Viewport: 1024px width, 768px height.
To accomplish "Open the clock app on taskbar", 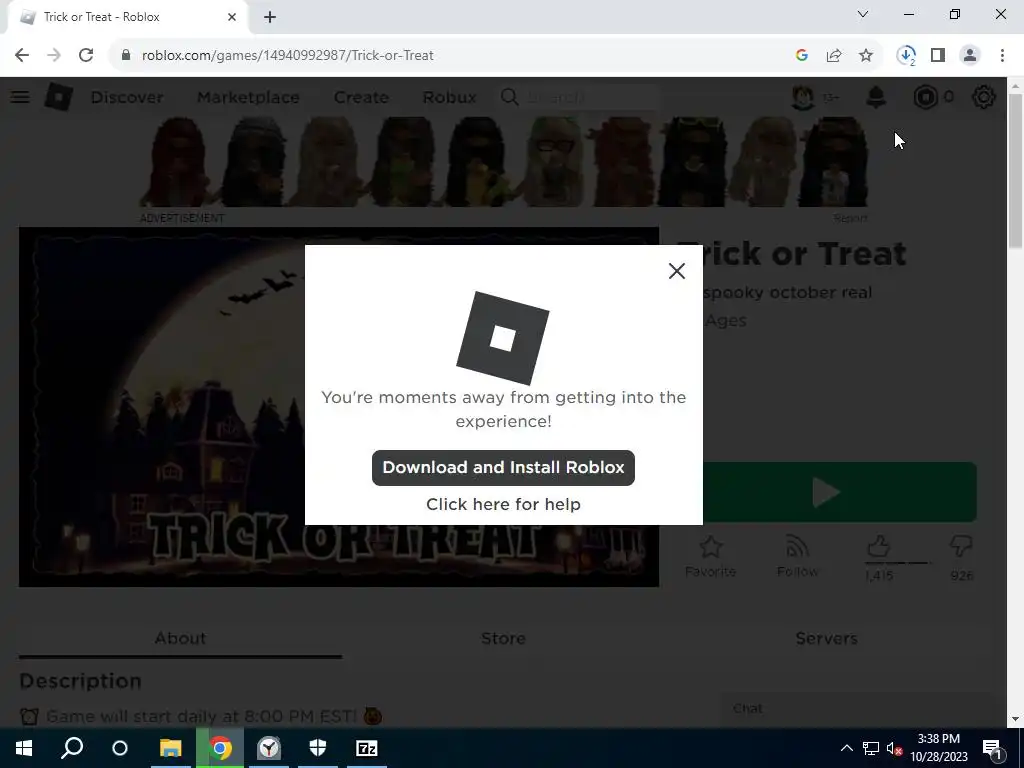I will pos(268,748).
